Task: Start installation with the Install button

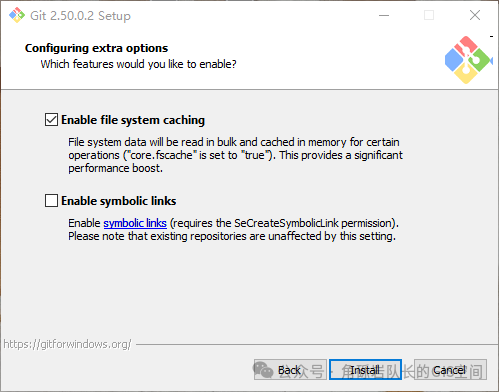Action: coord(365,370)
